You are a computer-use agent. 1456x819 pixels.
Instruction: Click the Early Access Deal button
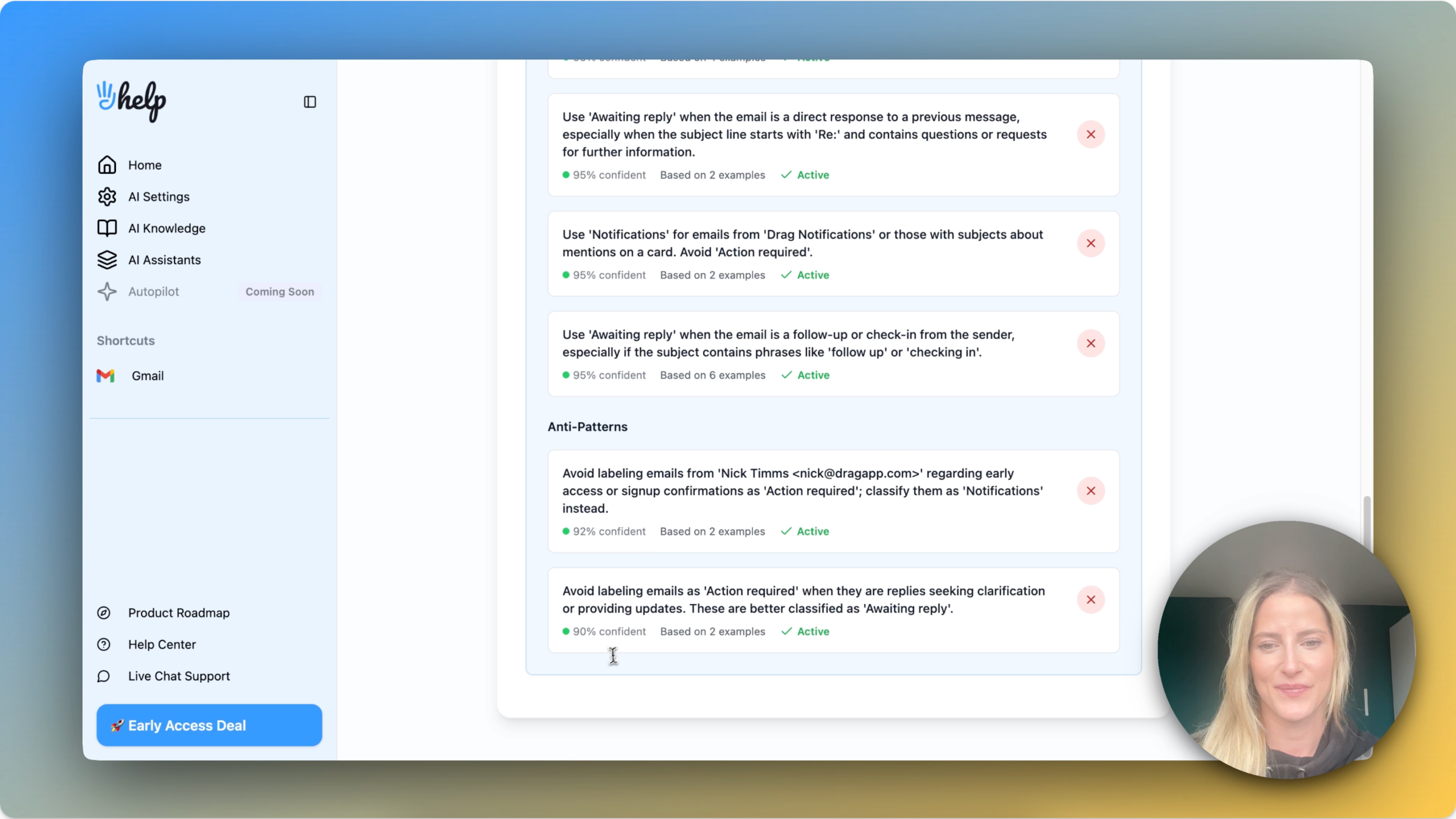coord(209,725)
